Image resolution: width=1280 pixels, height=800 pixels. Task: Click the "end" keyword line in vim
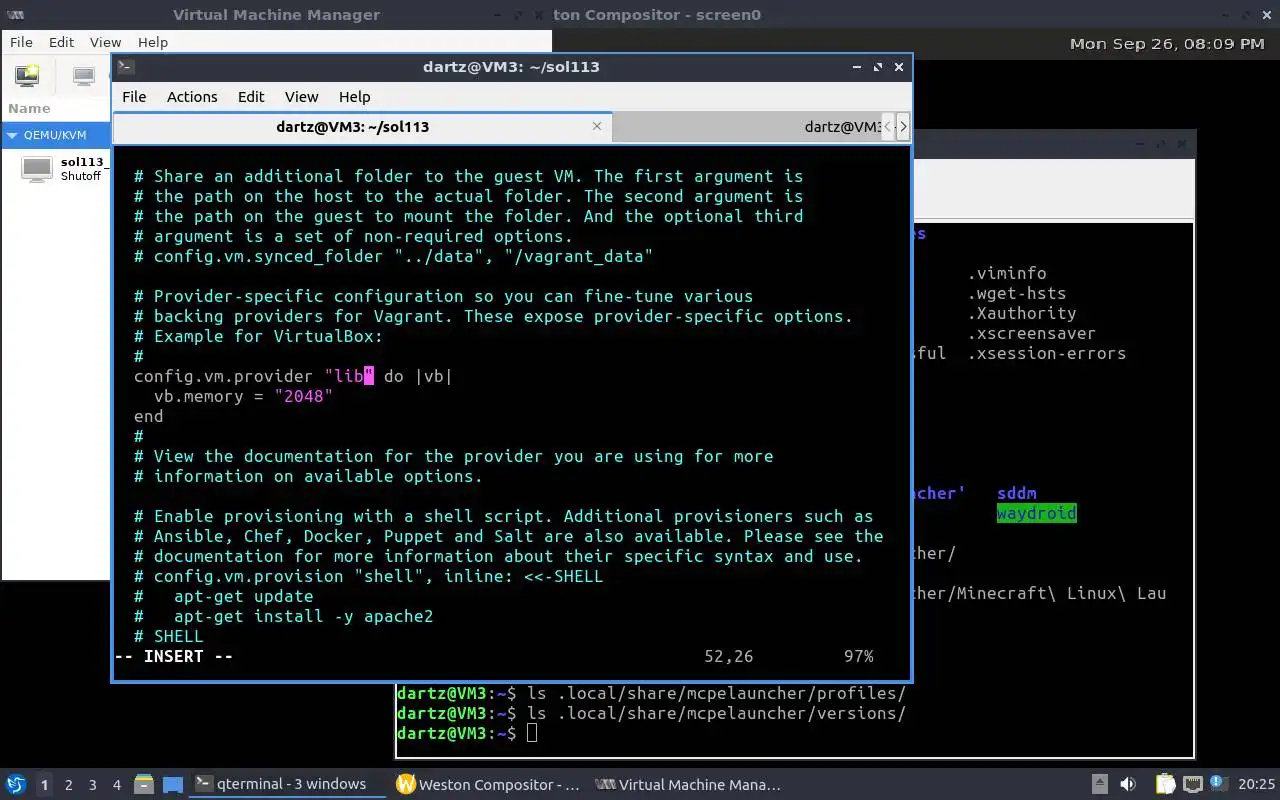click(x=148, y=416)
